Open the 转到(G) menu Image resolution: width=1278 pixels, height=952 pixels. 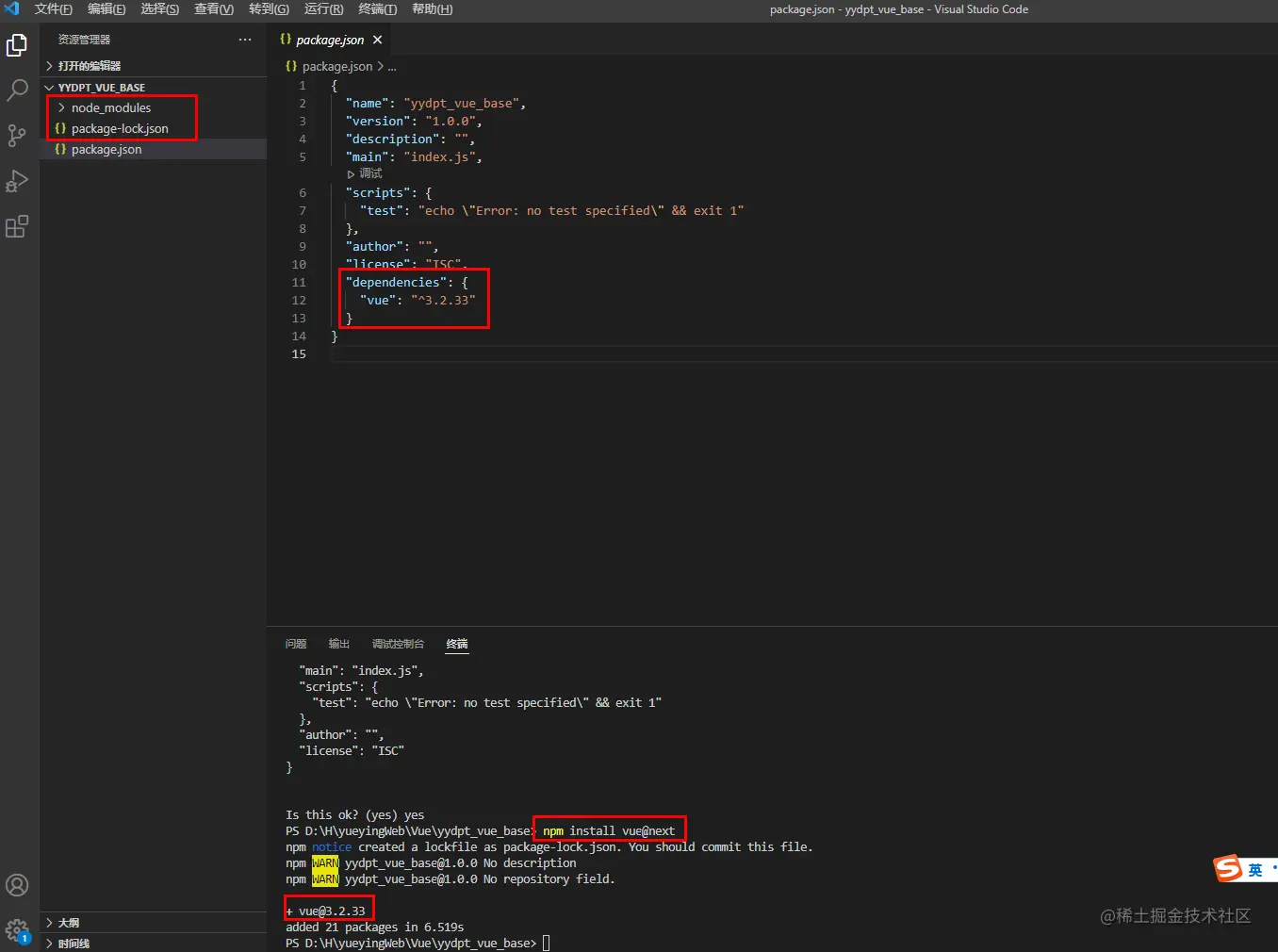tap(269, 8)
